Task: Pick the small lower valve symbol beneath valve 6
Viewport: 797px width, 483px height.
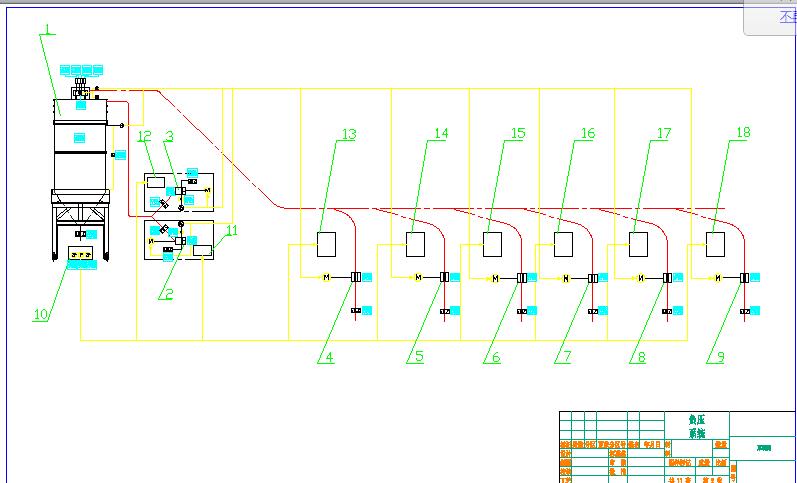Action: pyautogui.click(x=522, y=311)
